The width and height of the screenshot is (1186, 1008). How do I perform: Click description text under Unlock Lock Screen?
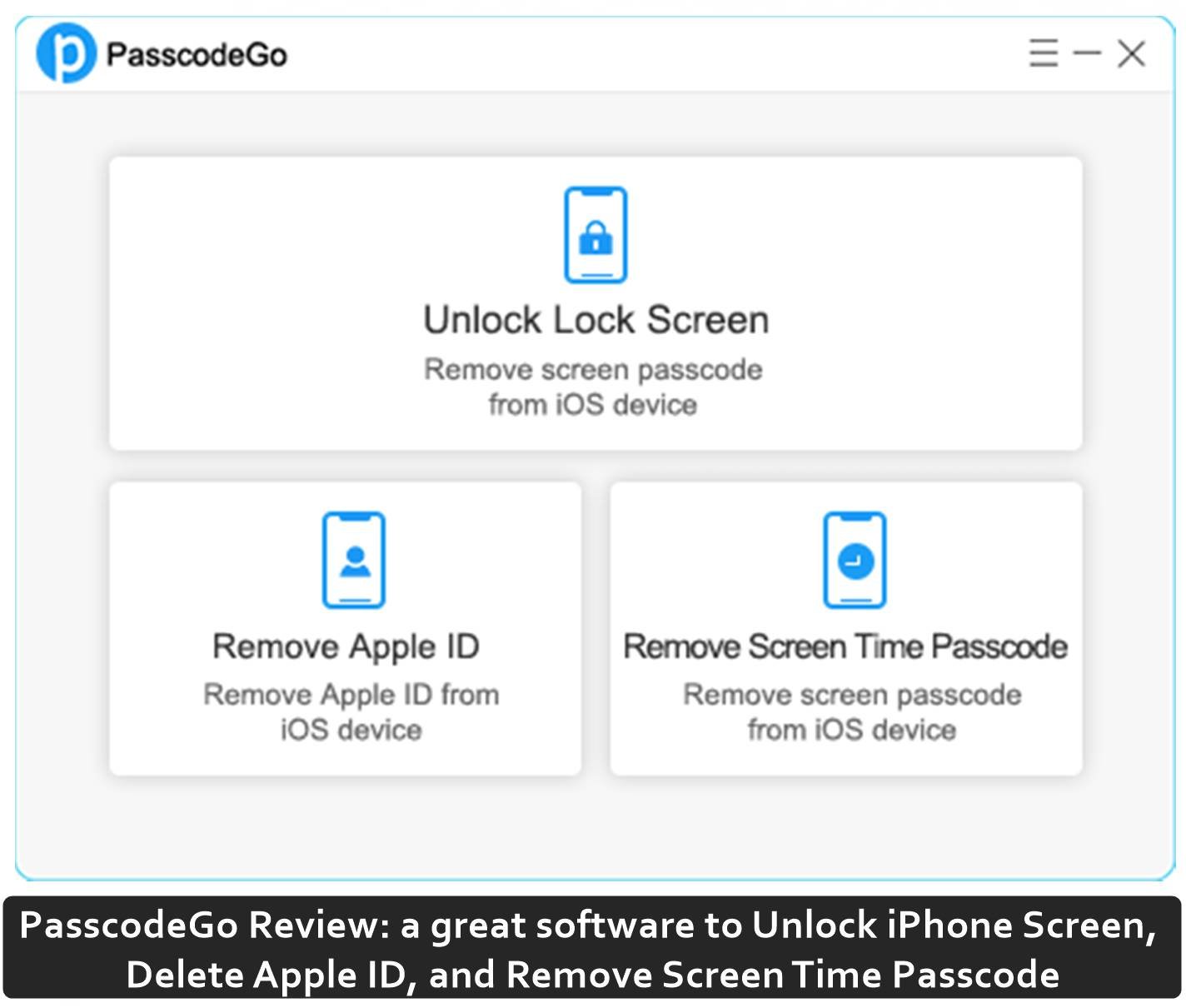point(593,387)
